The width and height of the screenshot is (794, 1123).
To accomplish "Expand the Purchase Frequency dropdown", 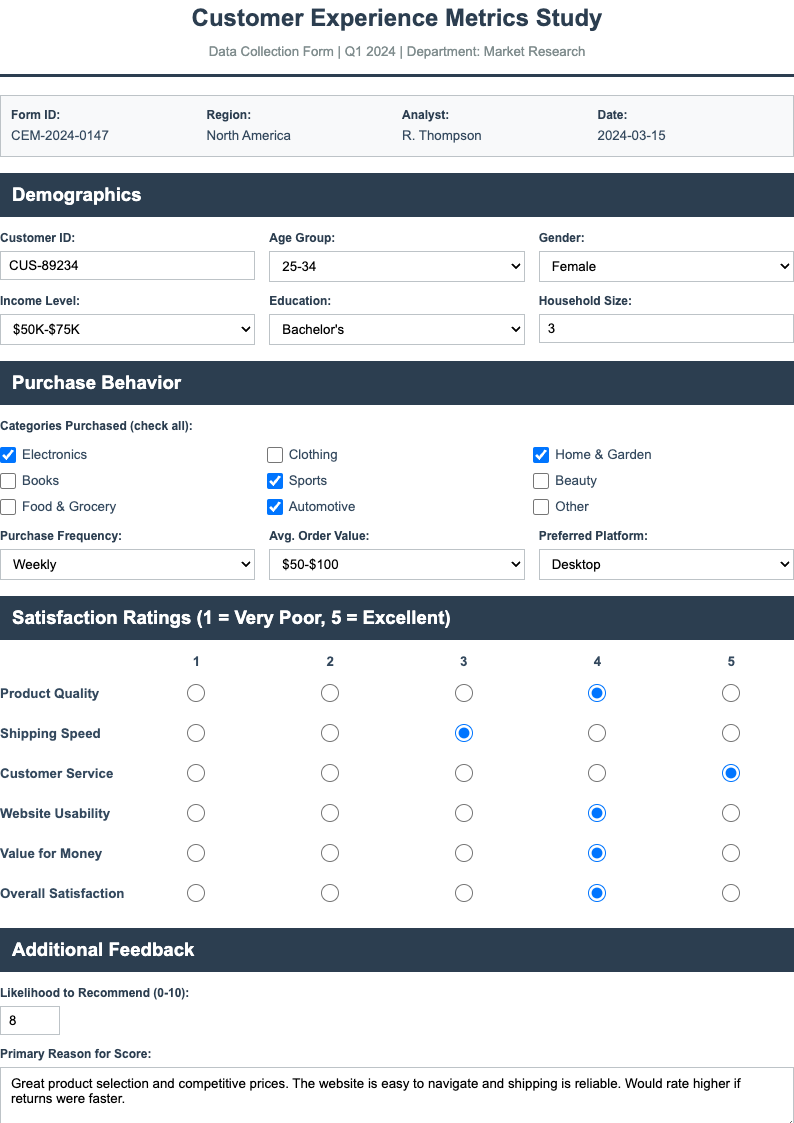I will [x=127, y=564].
